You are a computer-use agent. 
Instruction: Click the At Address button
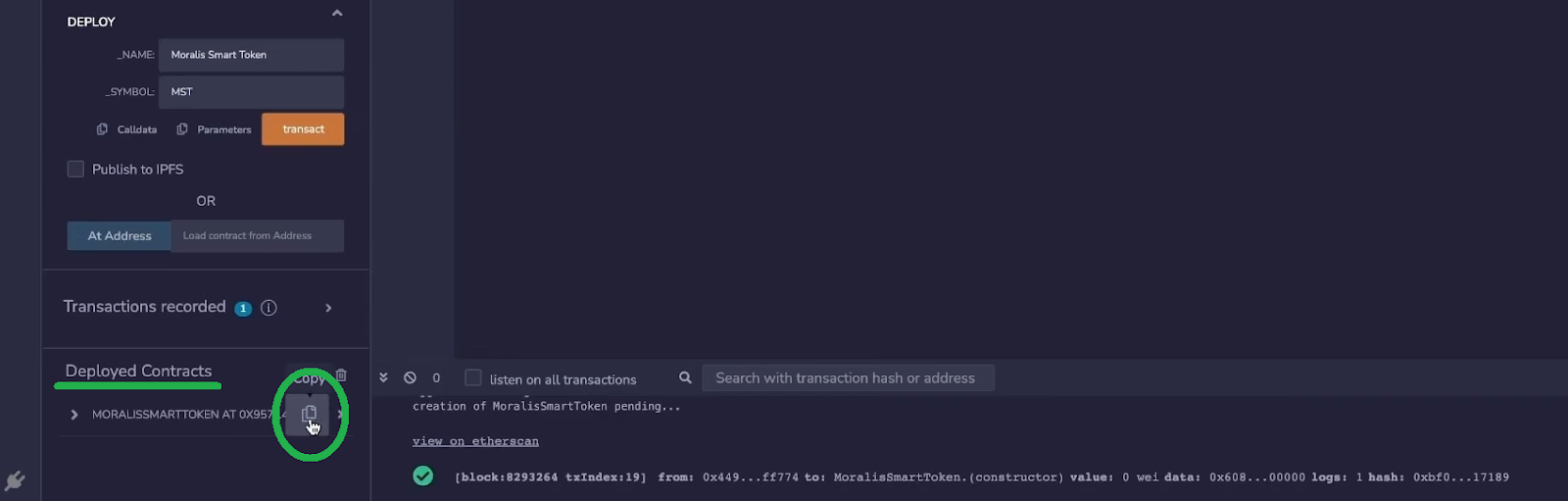(x=120, y=236)
